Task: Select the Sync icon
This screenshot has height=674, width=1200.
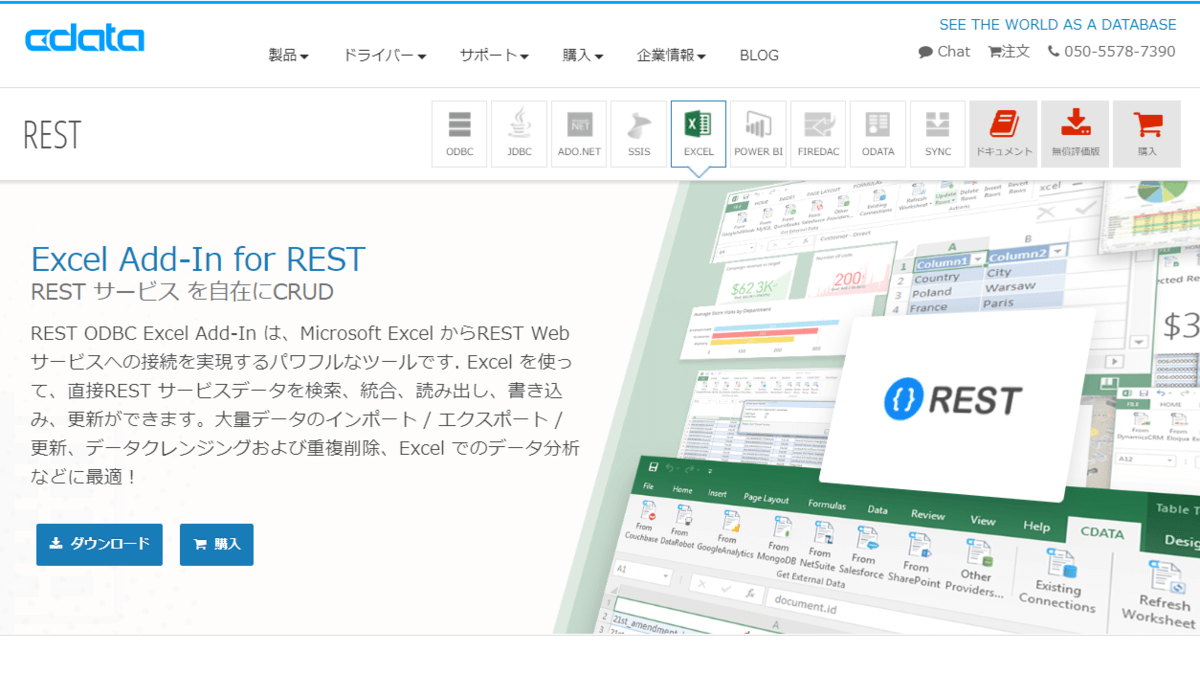Action: point(938,134)
